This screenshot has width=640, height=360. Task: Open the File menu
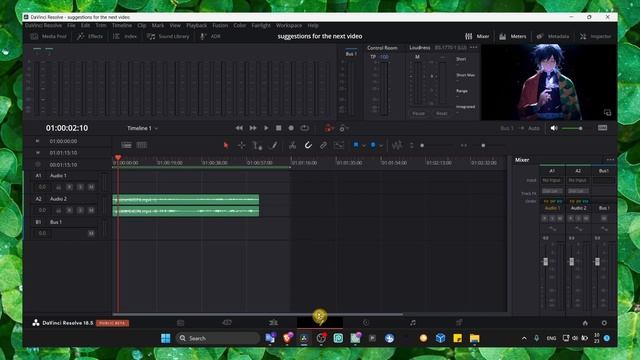tap(71, 25)
